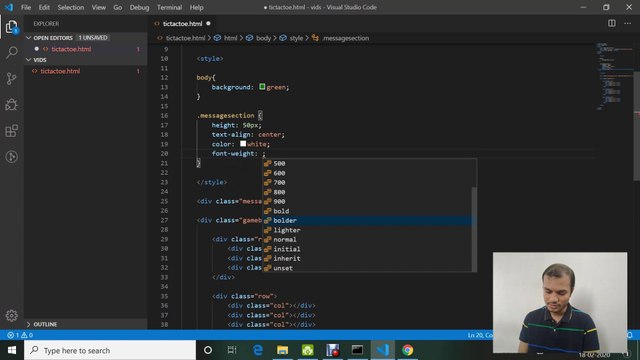Viewport: 640px width, 360px height.
Task: Open the Help menu
Action: click(x=196, y=7)
